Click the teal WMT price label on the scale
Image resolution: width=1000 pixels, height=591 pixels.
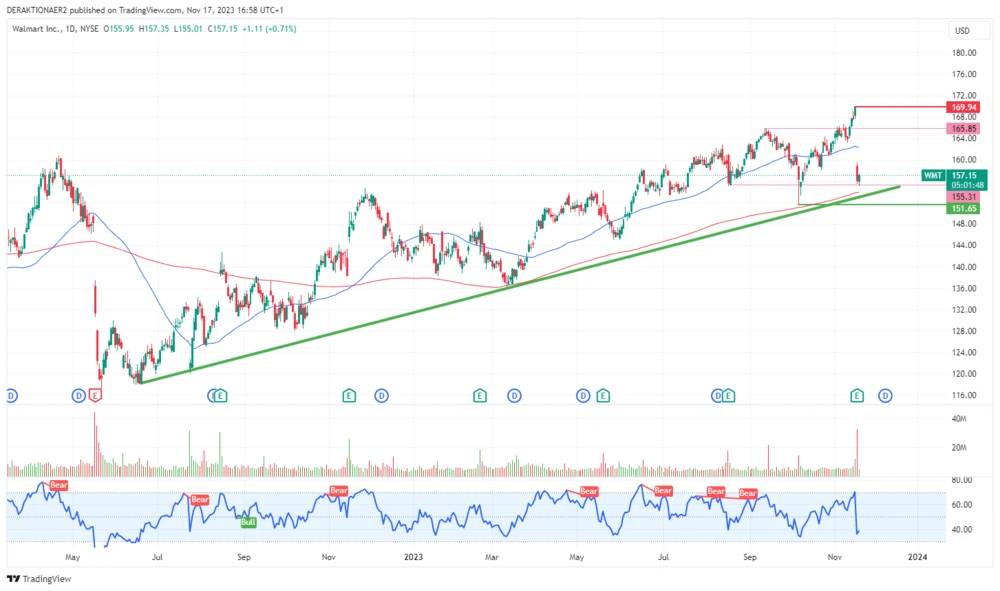[932, 175]
